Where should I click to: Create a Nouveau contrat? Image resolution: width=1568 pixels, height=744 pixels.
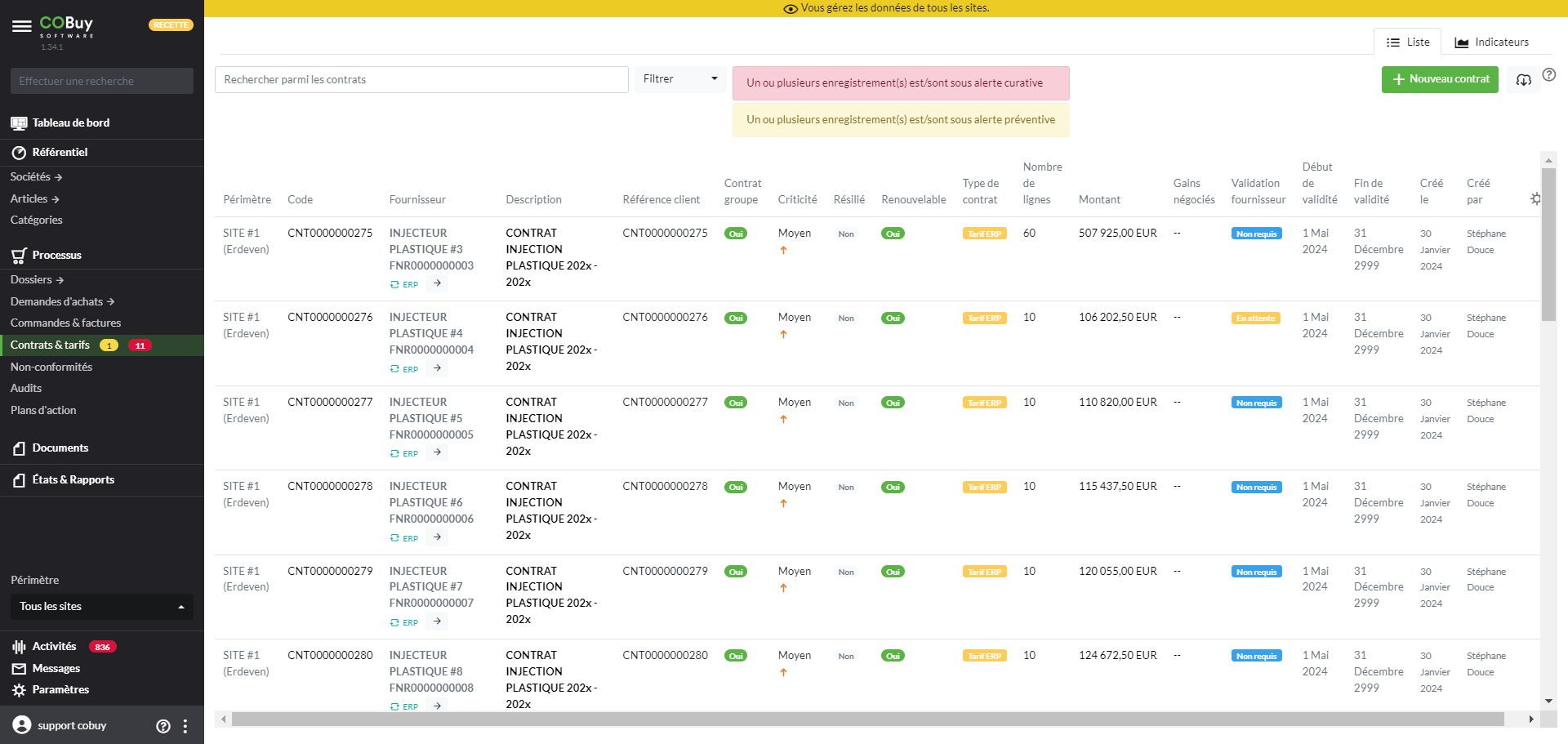(x=1440, y=79)
